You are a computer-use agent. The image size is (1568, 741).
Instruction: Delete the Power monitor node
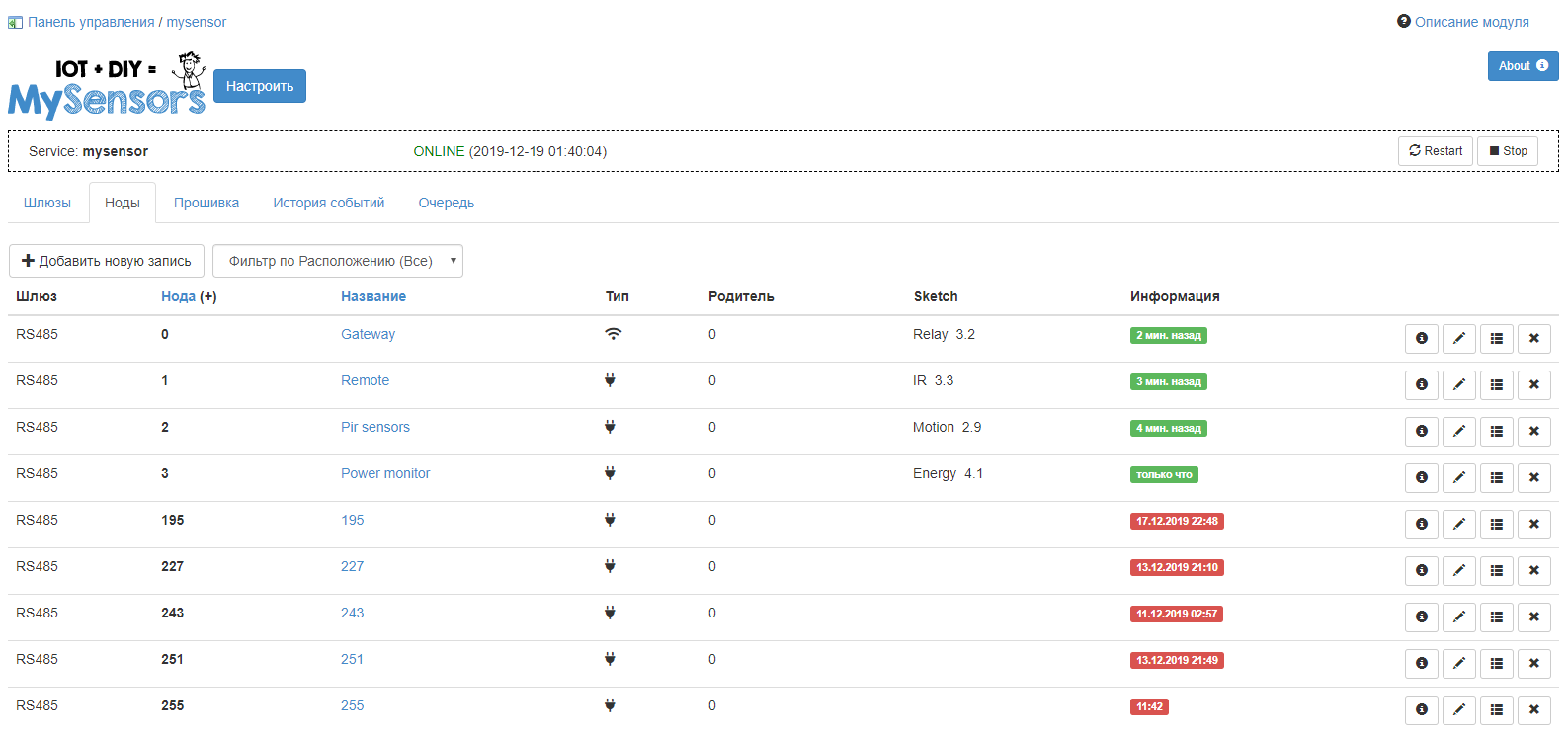tap(1533, 477)
